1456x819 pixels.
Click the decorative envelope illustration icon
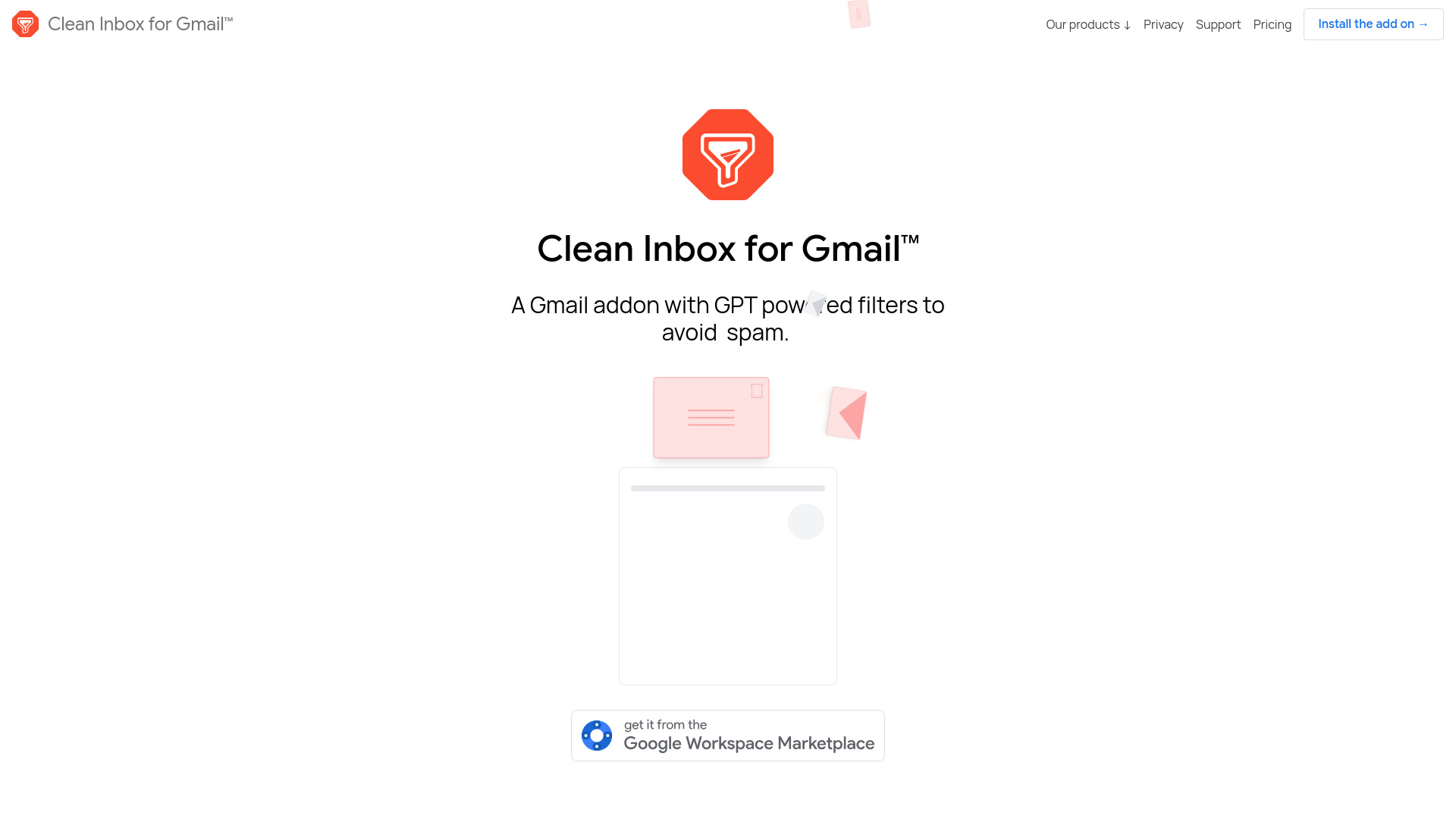pyautogui.click(x=711, y=417)
